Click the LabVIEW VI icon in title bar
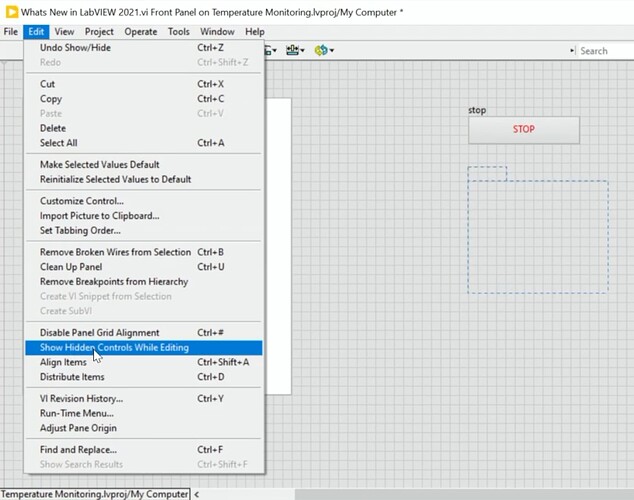Screen dimensions: 634x500 point(12,12)
